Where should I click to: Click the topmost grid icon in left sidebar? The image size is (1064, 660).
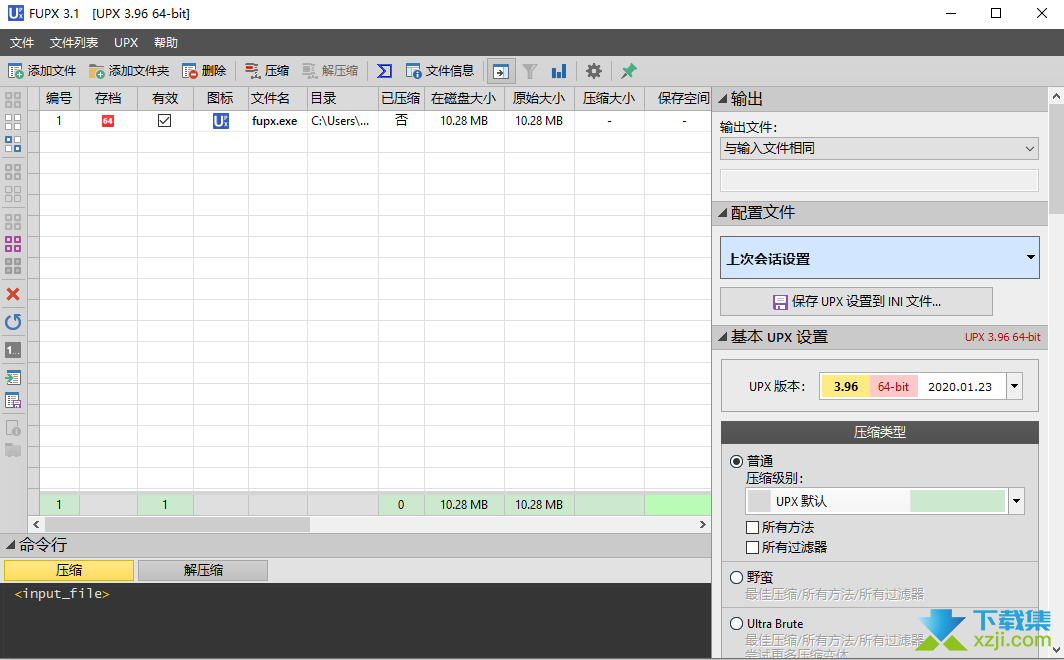[x=13, y=100]
